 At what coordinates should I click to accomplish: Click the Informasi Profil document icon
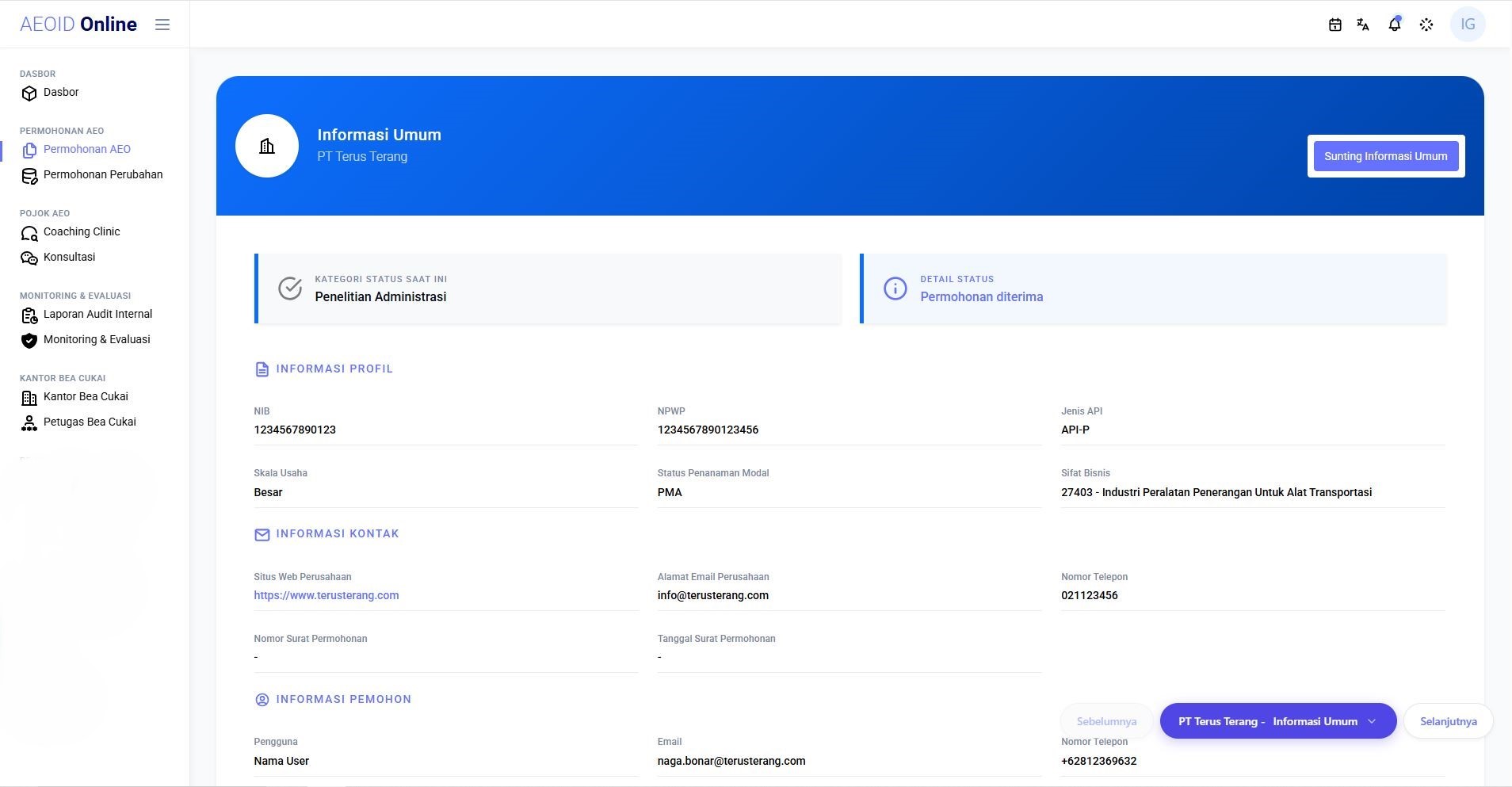[262, 369]
